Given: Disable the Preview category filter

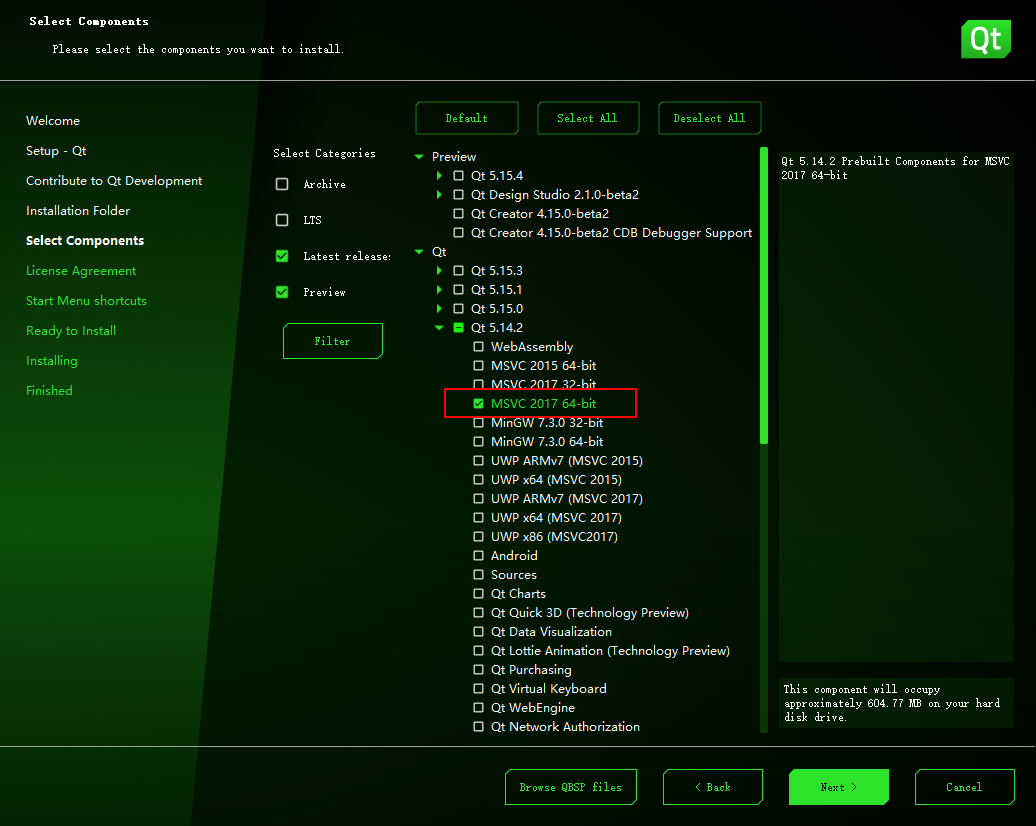Looking at the screenshot, I should click(283, 291).
